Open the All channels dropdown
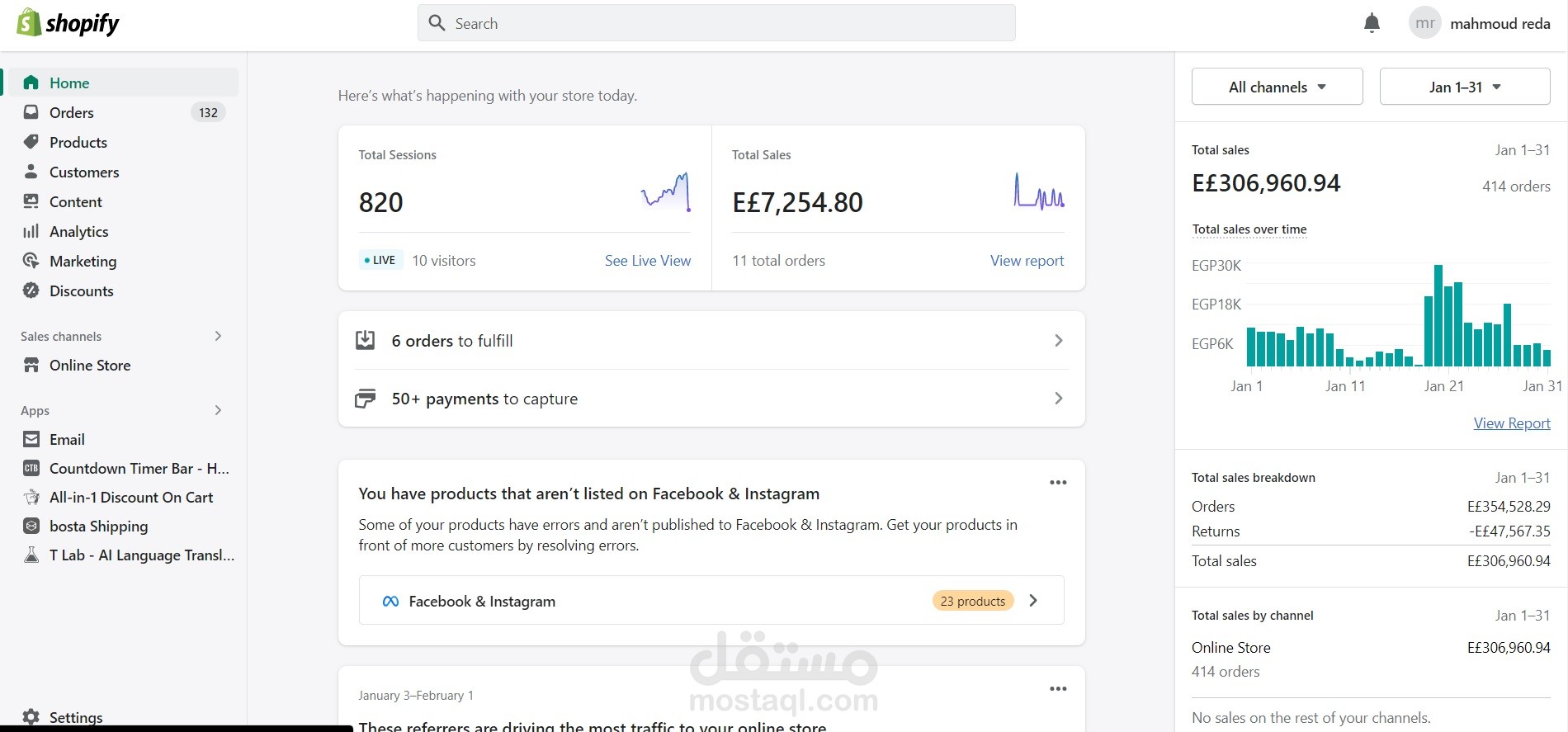Viewport: 1568px width, 732px height. [1277, 87]
